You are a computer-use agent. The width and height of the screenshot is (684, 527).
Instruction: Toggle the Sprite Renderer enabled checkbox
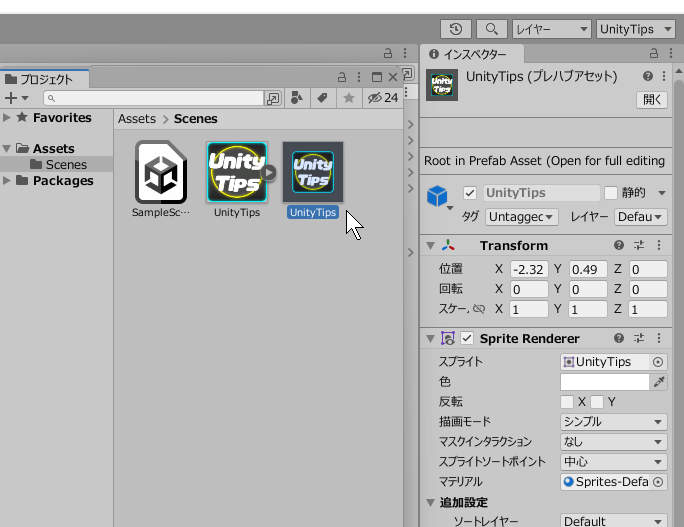pyautogui.click(x=467, y=338)
